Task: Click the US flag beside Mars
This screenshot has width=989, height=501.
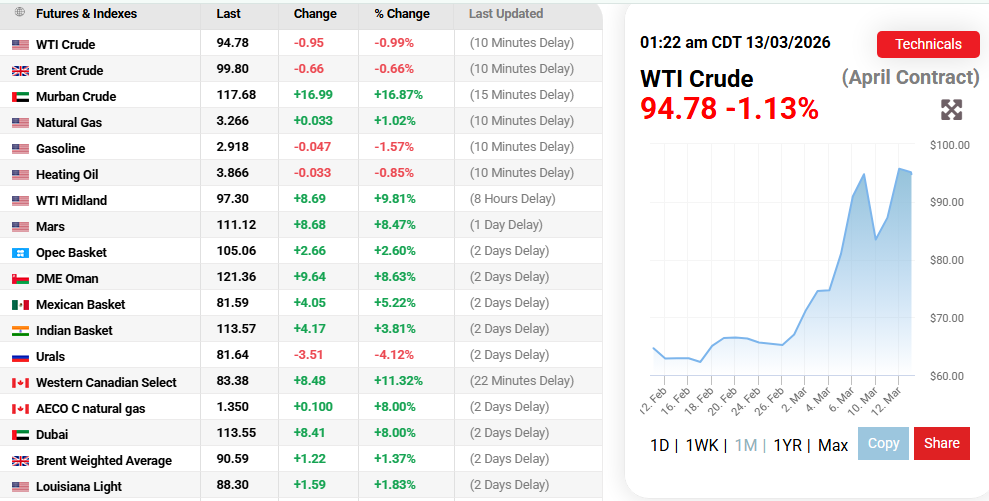Action: [20, 227]
